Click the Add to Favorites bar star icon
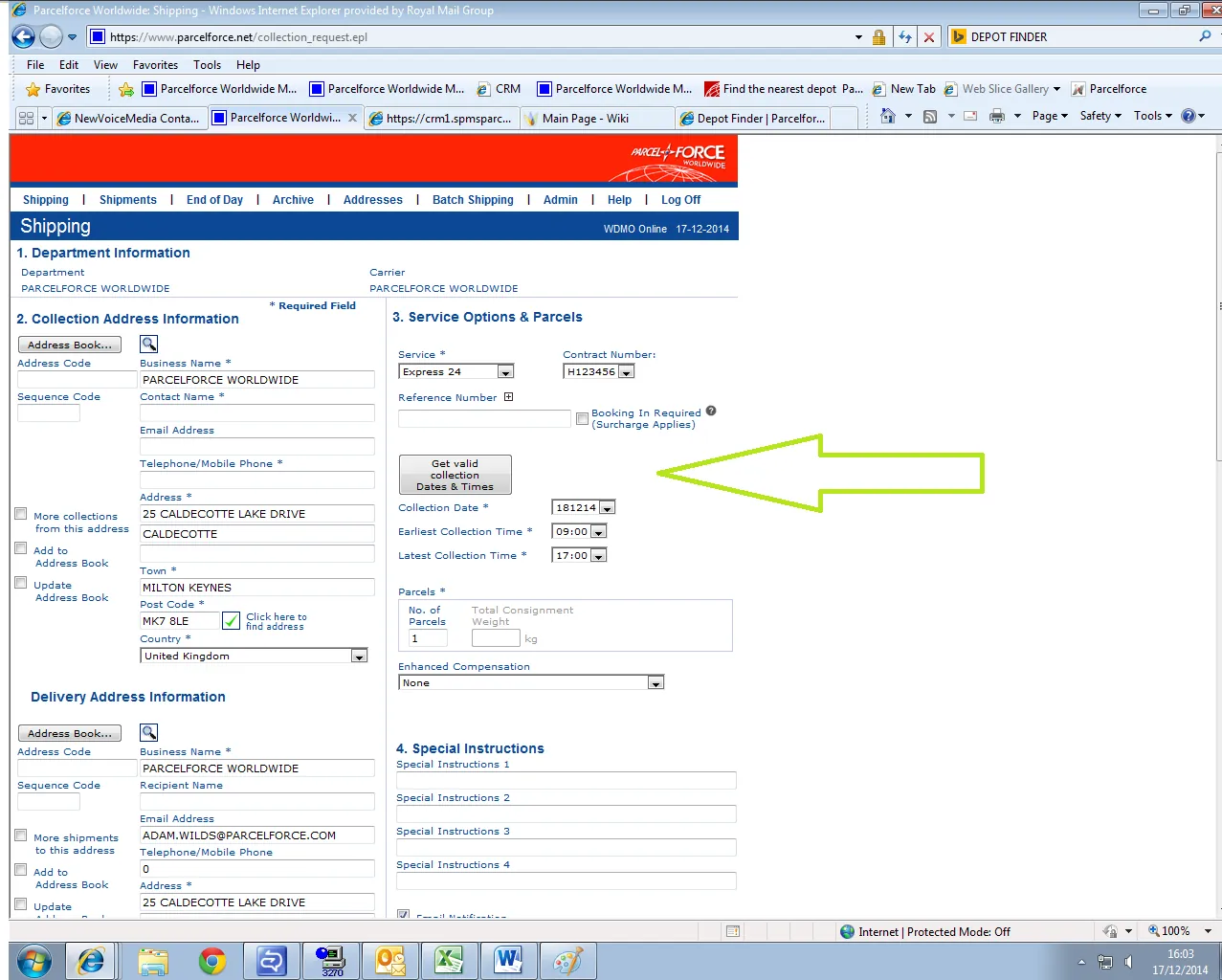 point(126,89)
